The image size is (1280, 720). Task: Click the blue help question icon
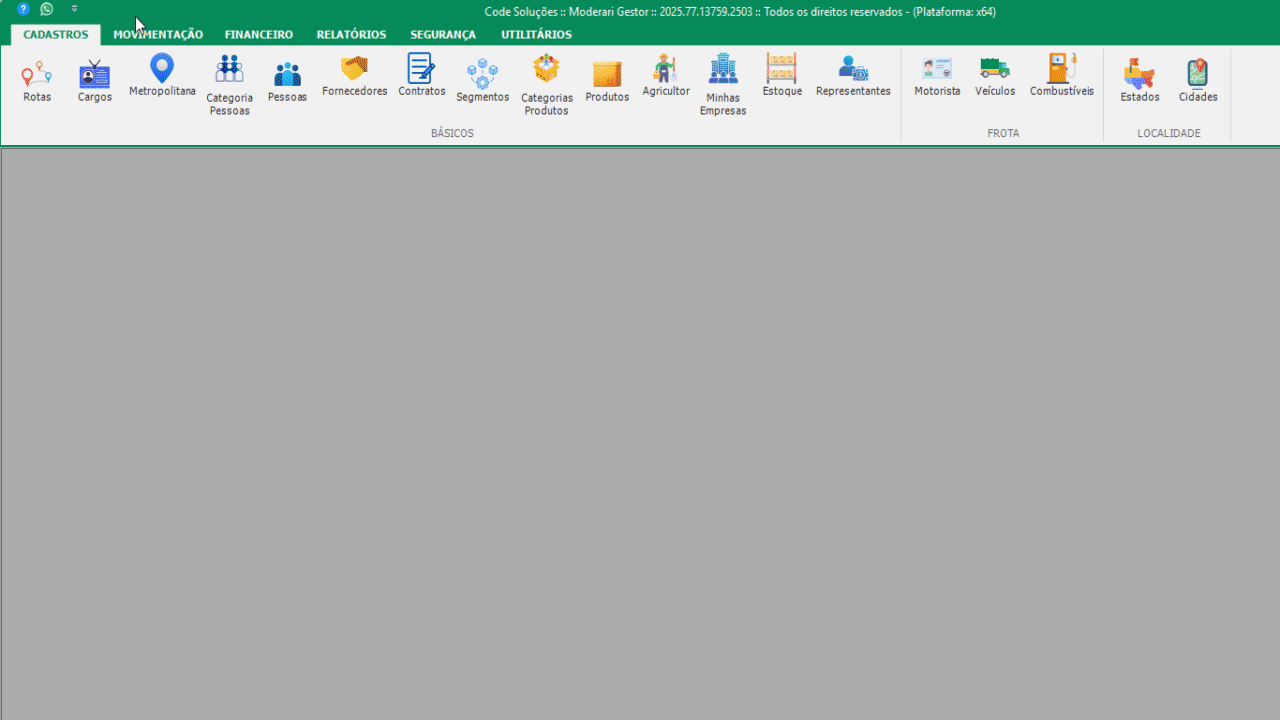coord(23,9)
